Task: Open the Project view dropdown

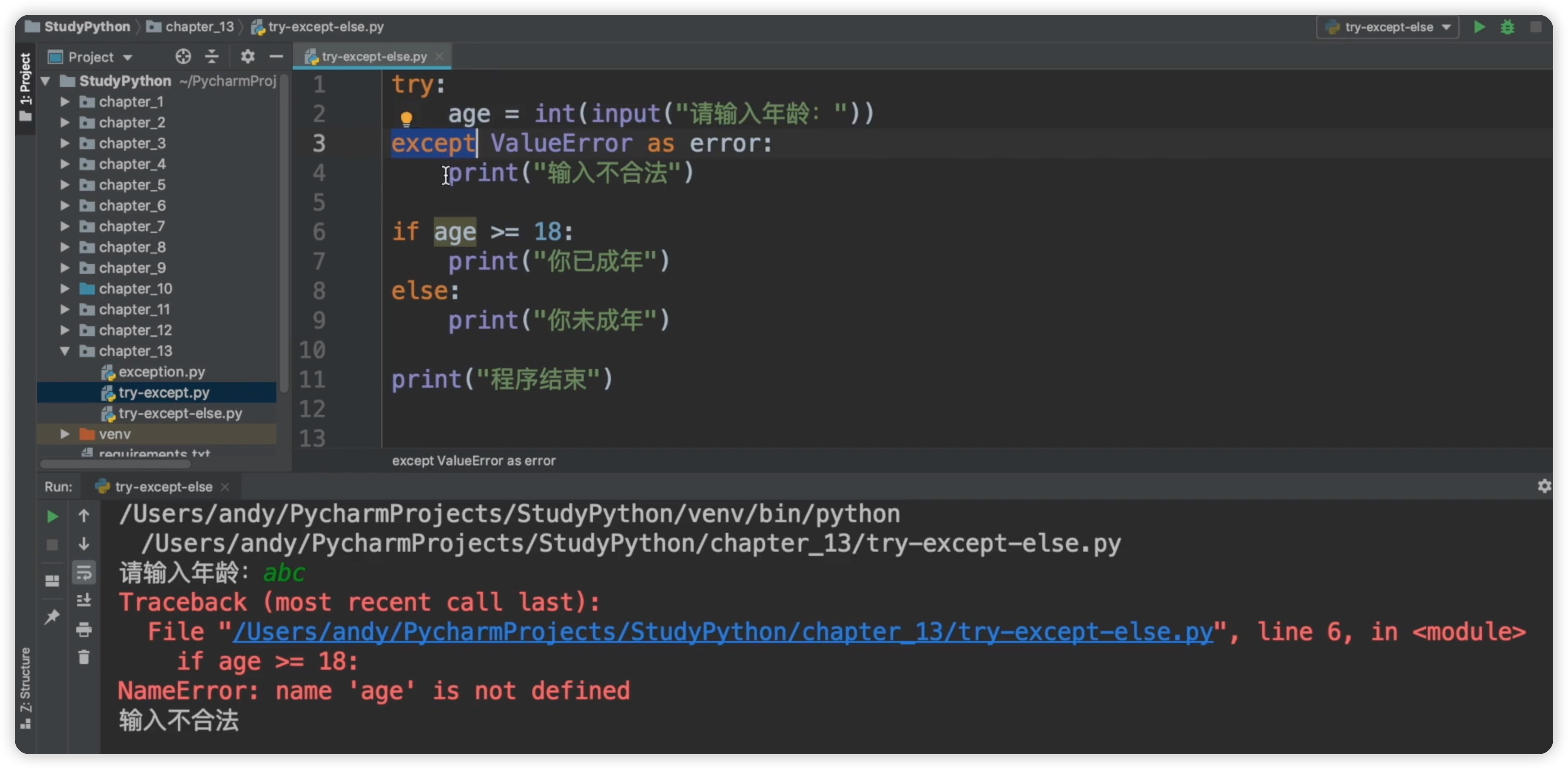Action: click(90, 57)
